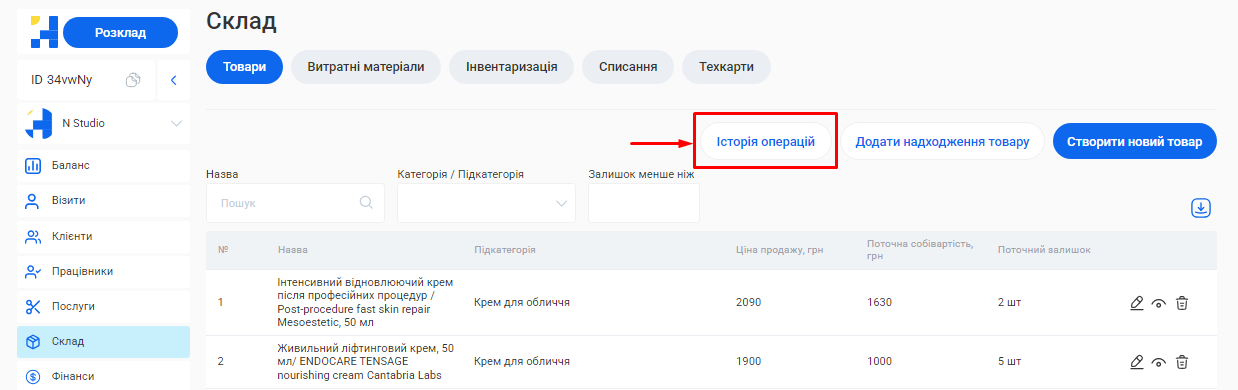
Task: Switch to the Інвентаризація tab
Action: point(511,67)
